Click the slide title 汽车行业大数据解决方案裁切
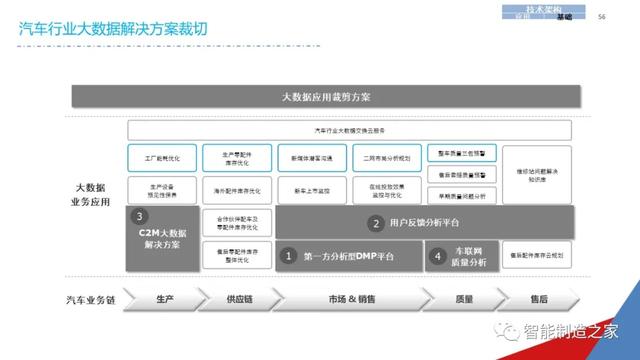 pos(113,29)
